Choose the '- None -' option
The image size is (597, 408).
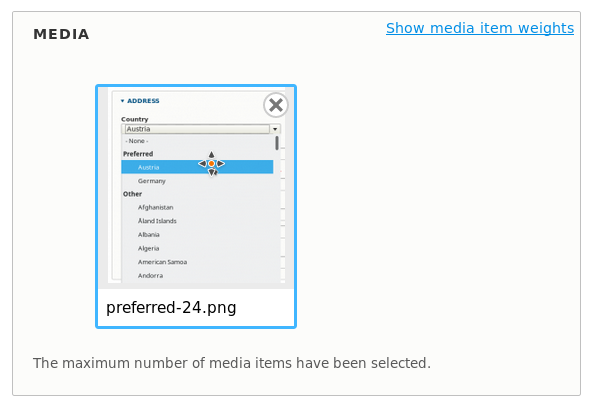coord(137,141)
